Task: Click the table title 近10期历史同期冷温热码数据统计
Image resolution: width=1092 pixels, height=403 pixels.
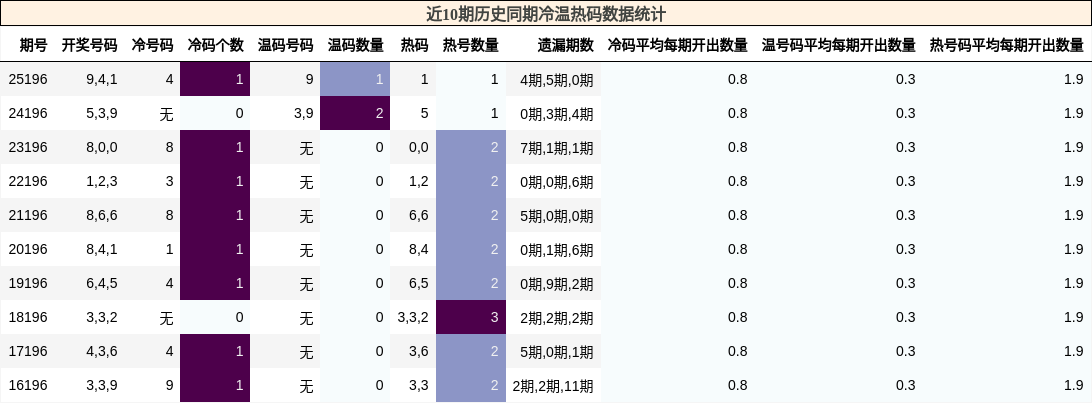Action: (546, 14)
